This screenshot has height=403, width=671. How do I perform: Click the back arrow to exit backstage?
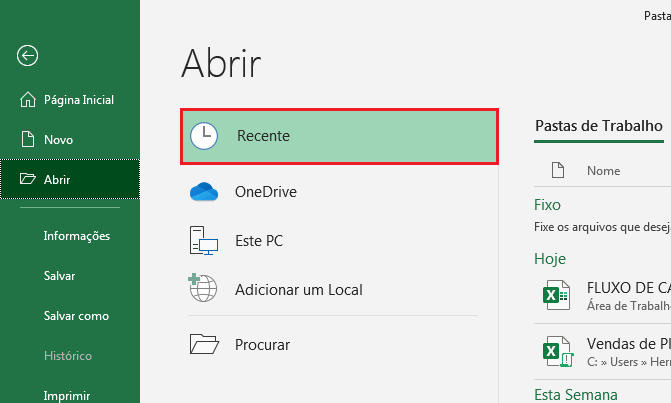click(x=28, y=56)
